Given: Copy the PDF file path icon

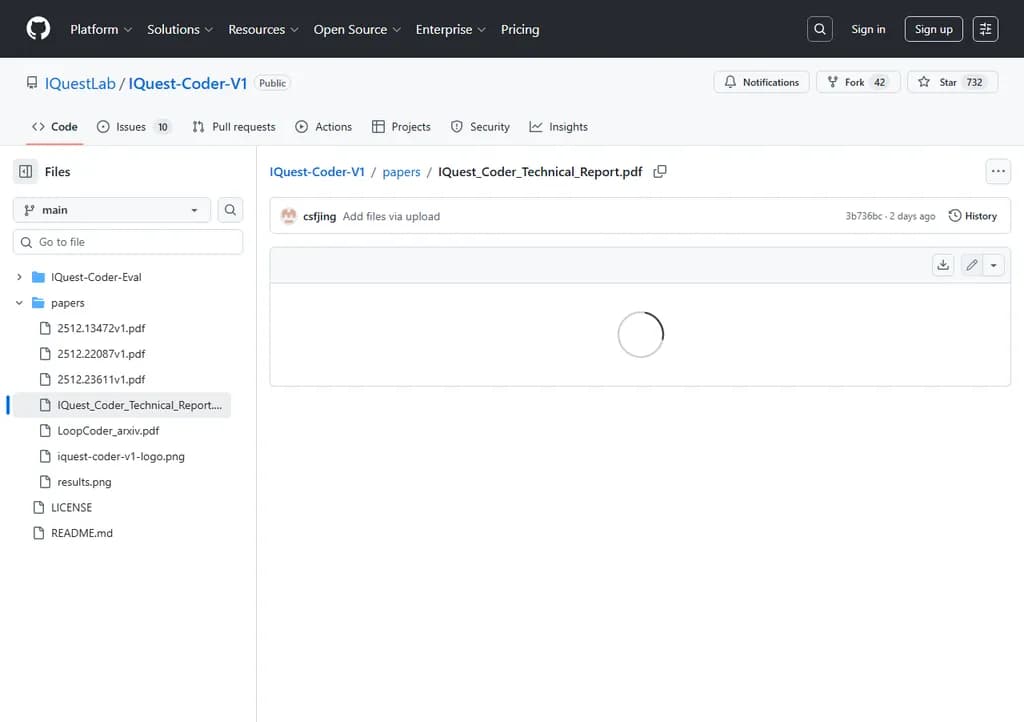Looking at the screenshot, I should click(660, 171).
